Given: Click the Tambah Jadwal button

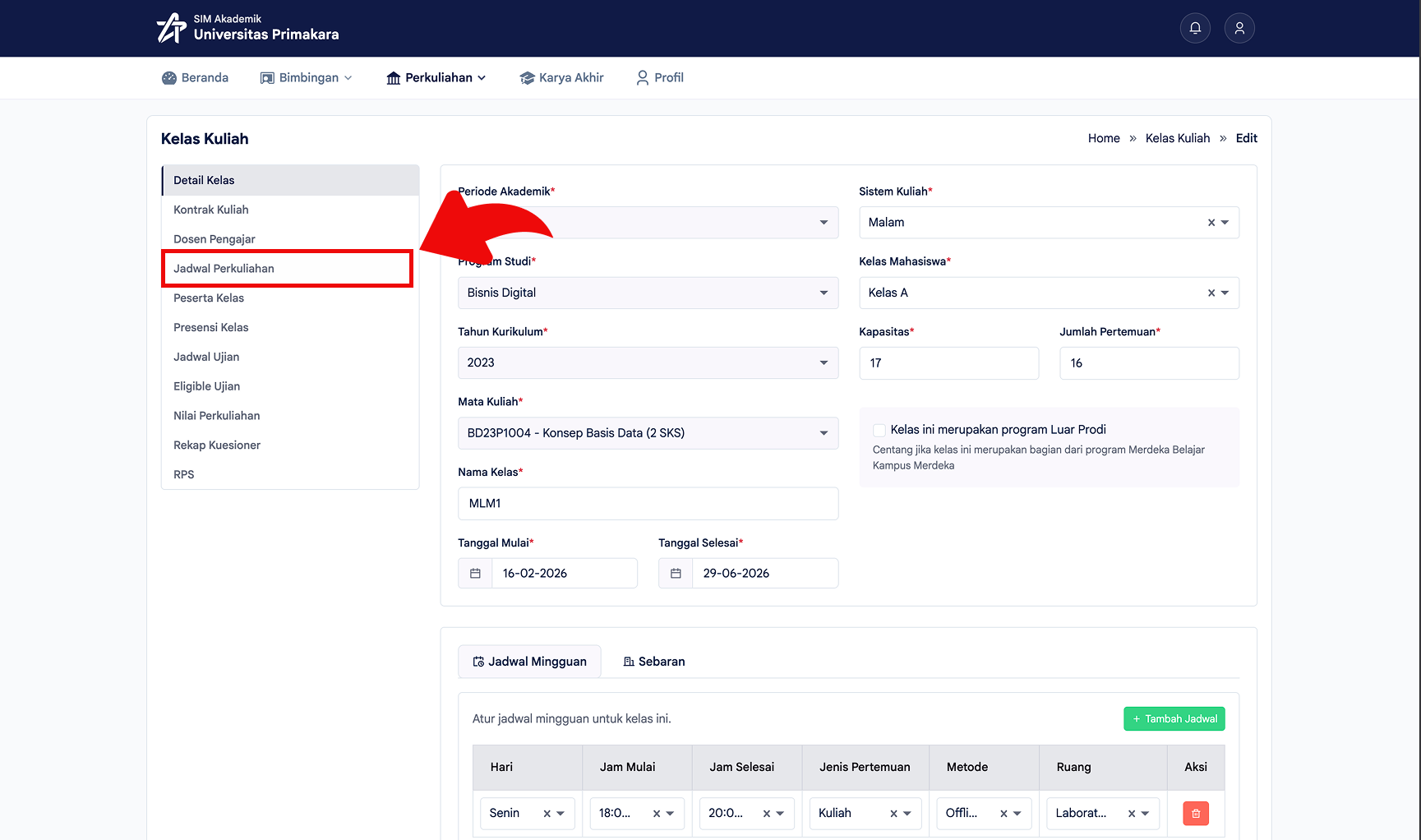Looking at the screenshot, I should pos(1174,719).
